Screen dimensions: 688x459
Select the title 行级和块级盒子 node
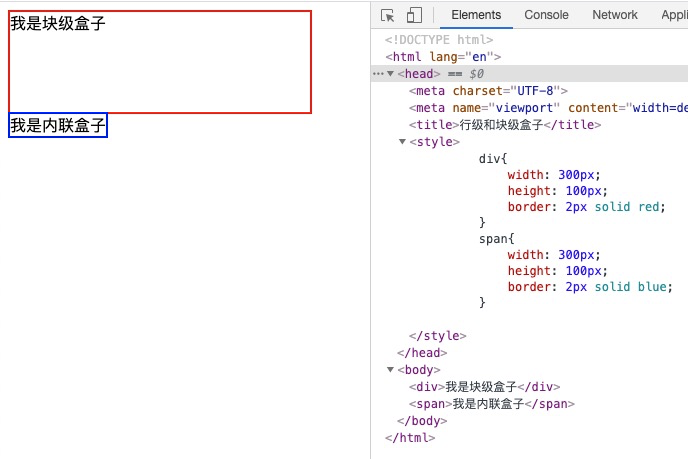[x=505, y=125]
